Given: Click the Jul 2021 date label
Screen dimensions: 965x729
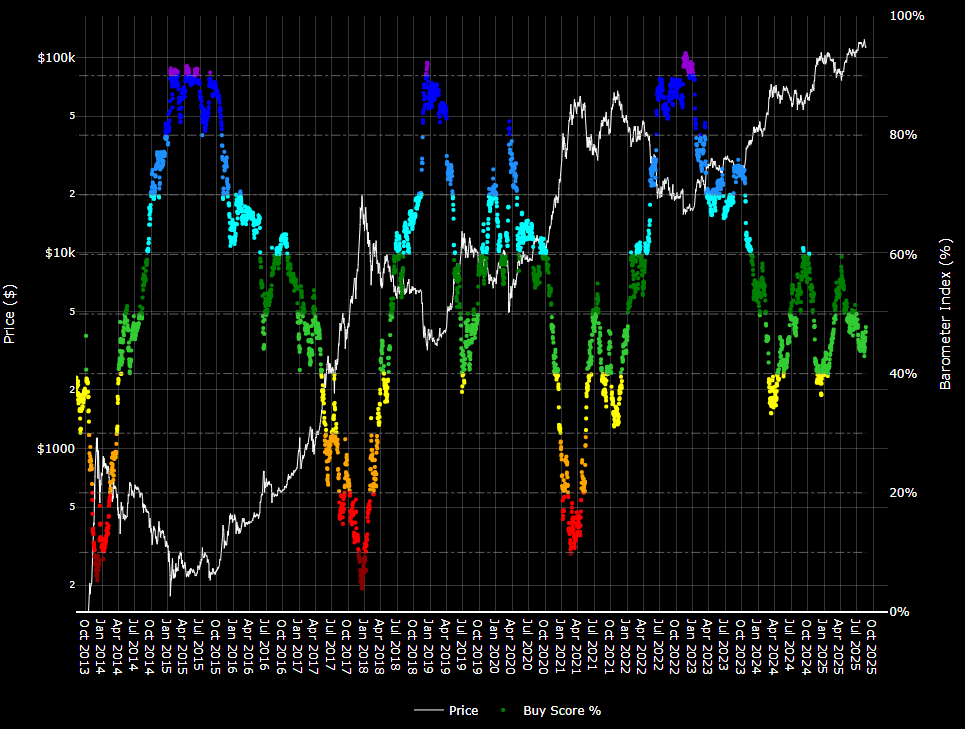Looking at the screenshot, I should (593, 647).
